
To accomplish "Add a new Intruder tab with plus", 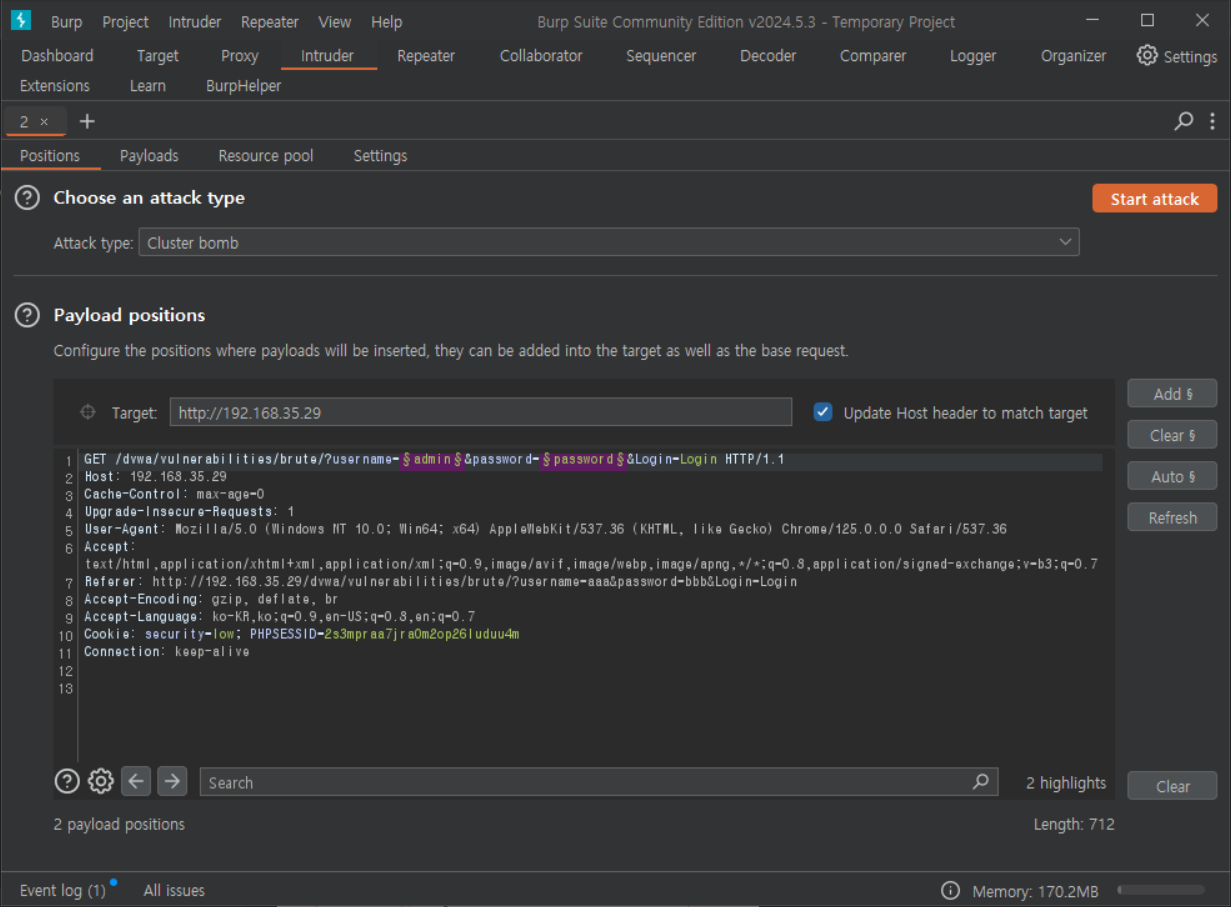I will (x=87, y=121).
